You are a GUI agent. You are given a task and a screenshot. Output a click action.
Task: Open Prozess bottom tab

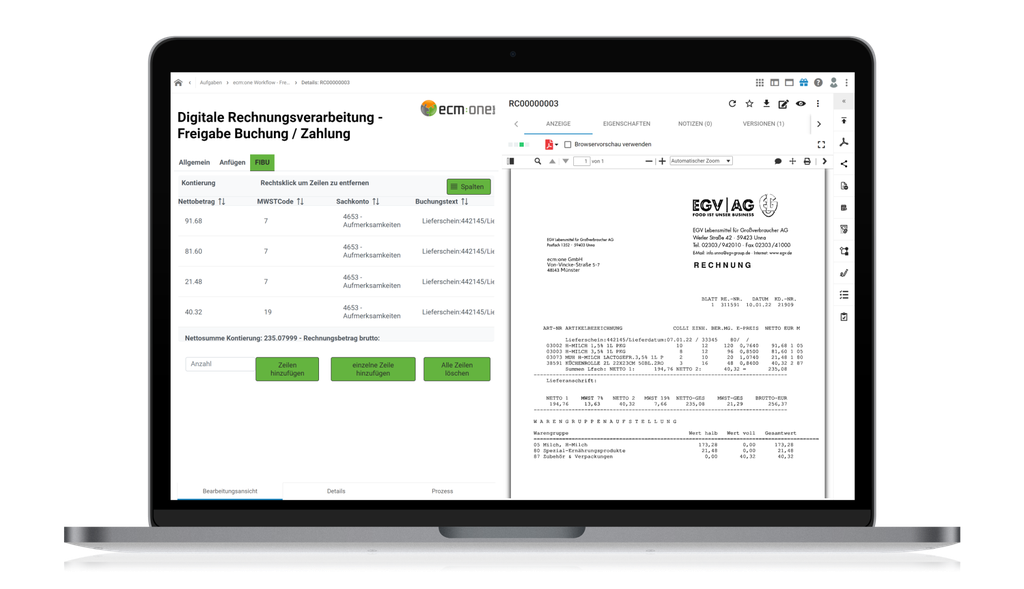(441, 491)
